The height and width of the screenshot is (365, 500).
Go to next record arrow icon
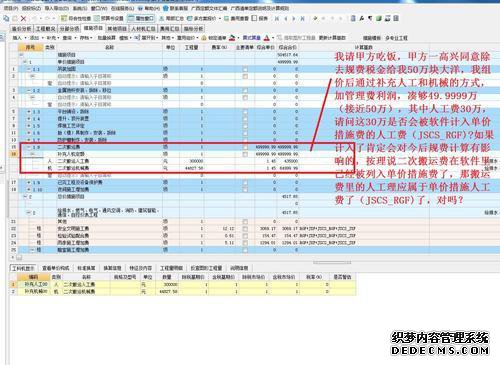point(294,19)
